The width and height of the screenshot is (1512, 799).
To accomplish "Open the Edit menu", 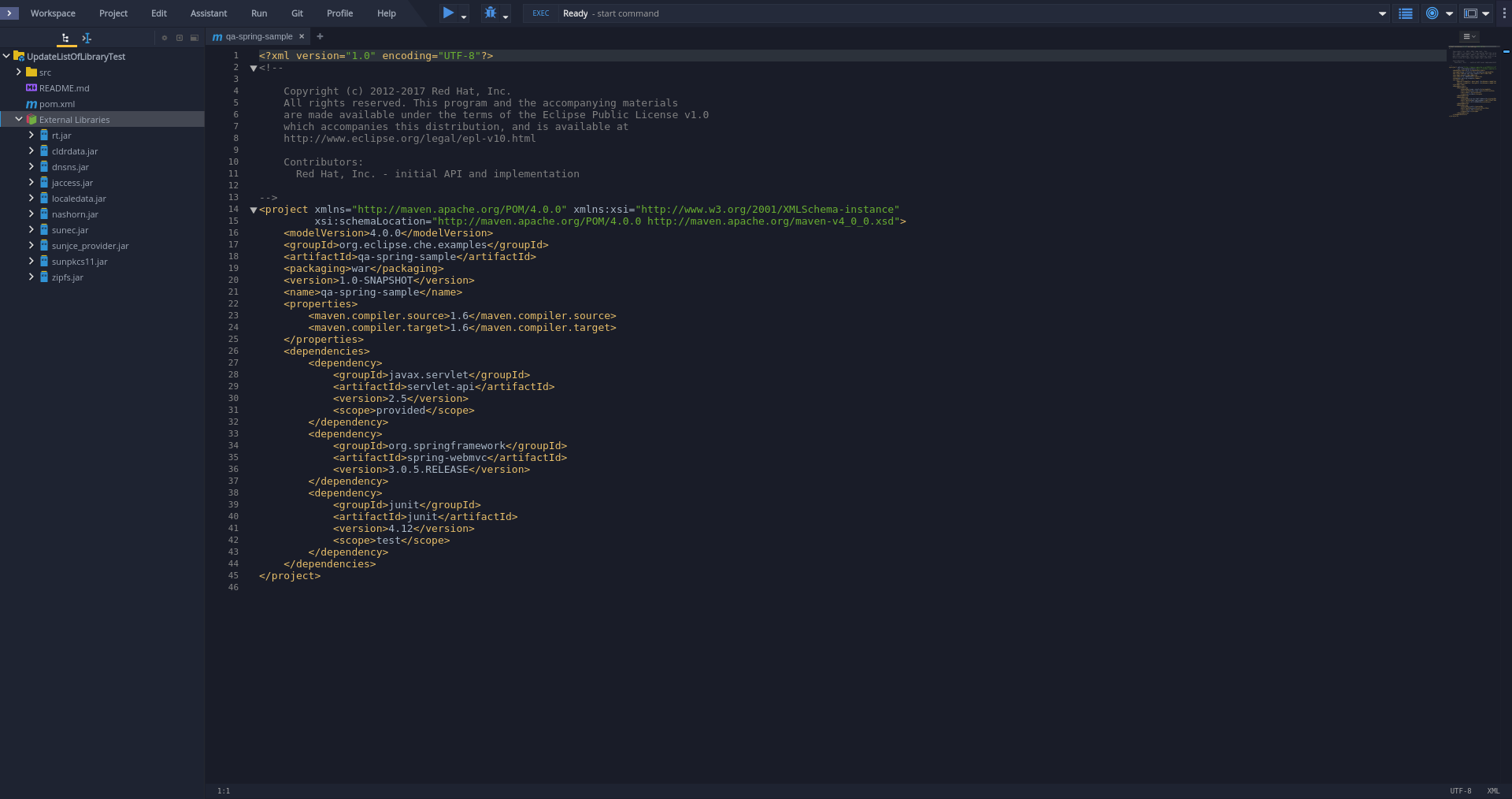I will (x=159, y=13).
